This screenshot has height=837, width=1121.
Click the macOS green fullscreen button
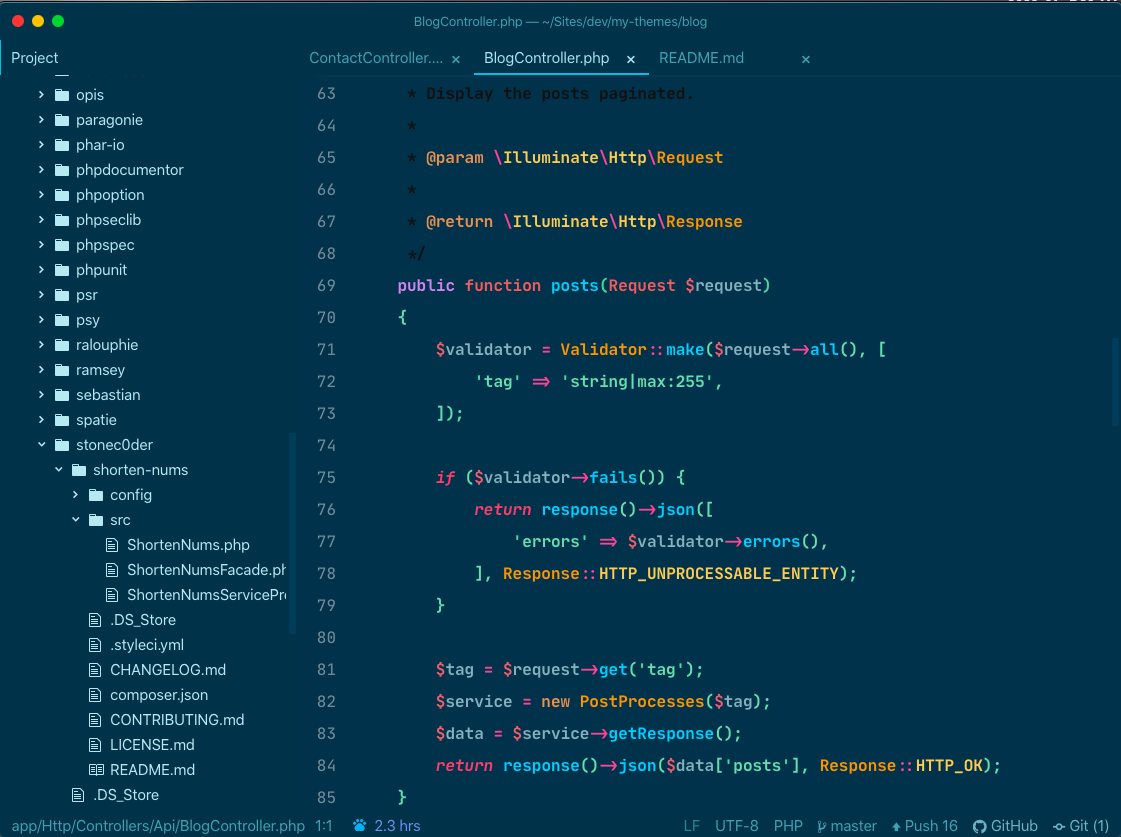click(x=58, y=21)
